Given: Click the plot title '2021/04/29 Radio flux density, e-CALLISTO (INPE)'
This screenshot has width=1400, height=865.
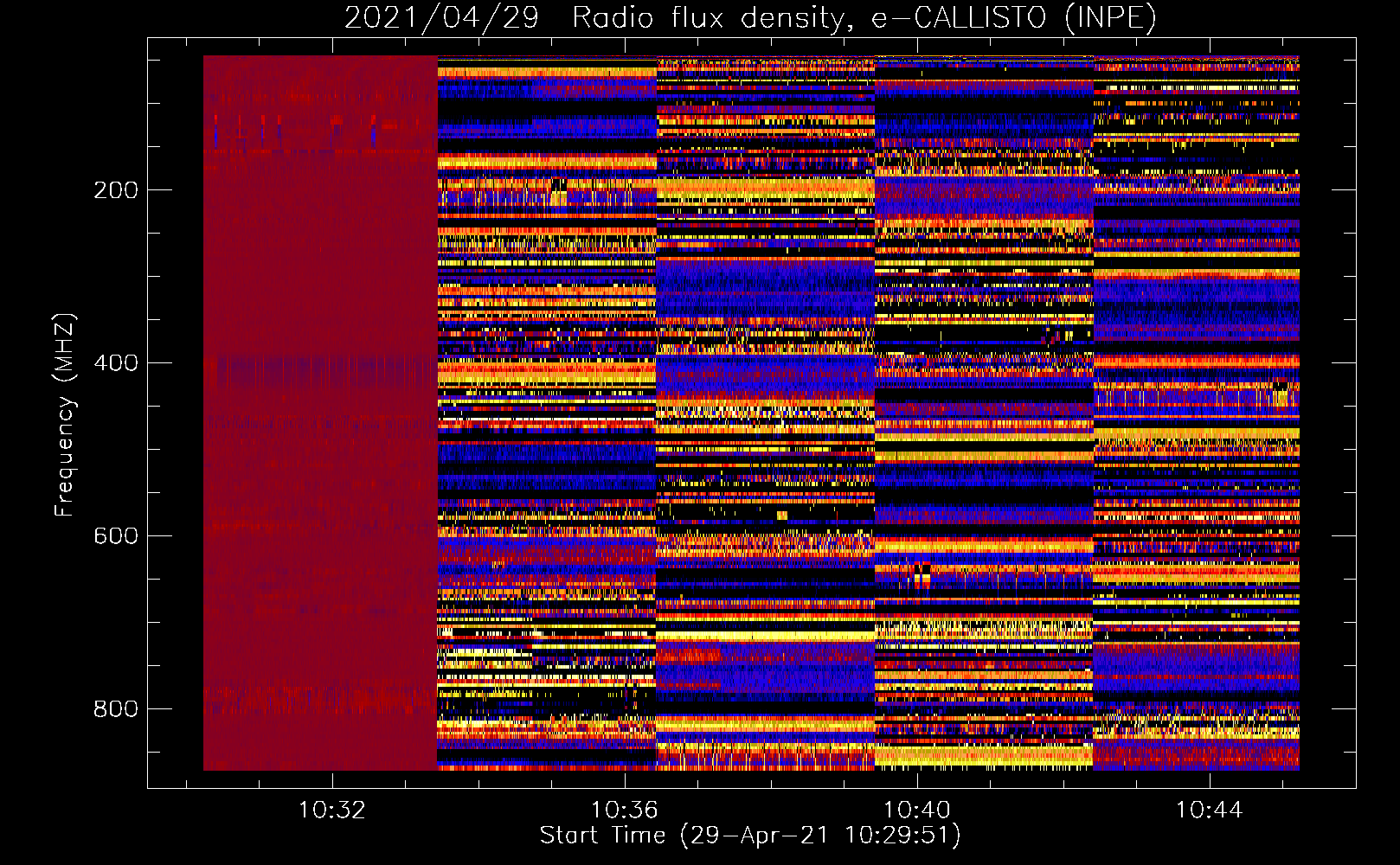Looking at the screenshot, I should [x=750, y=17].
